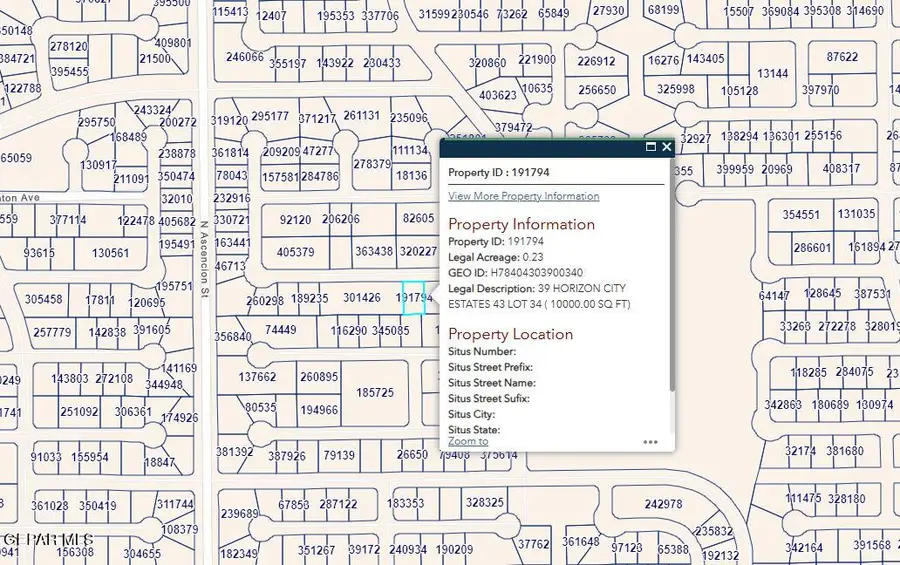This screenshot has width=900, height=565.
Task: Select parcel 405379 on the map
Action: 296,252
